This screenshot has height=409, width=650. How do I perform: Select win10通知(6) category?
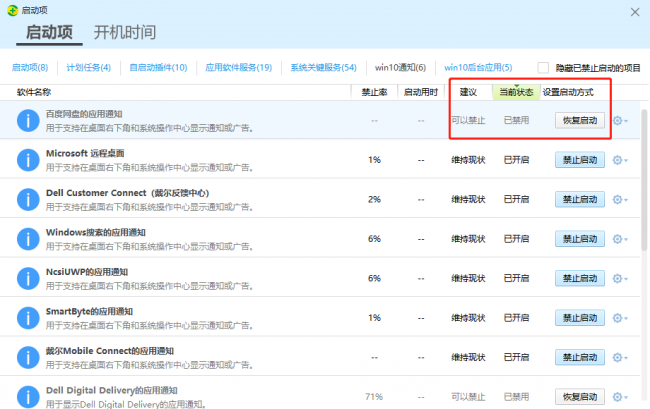(x=400, y=68)
